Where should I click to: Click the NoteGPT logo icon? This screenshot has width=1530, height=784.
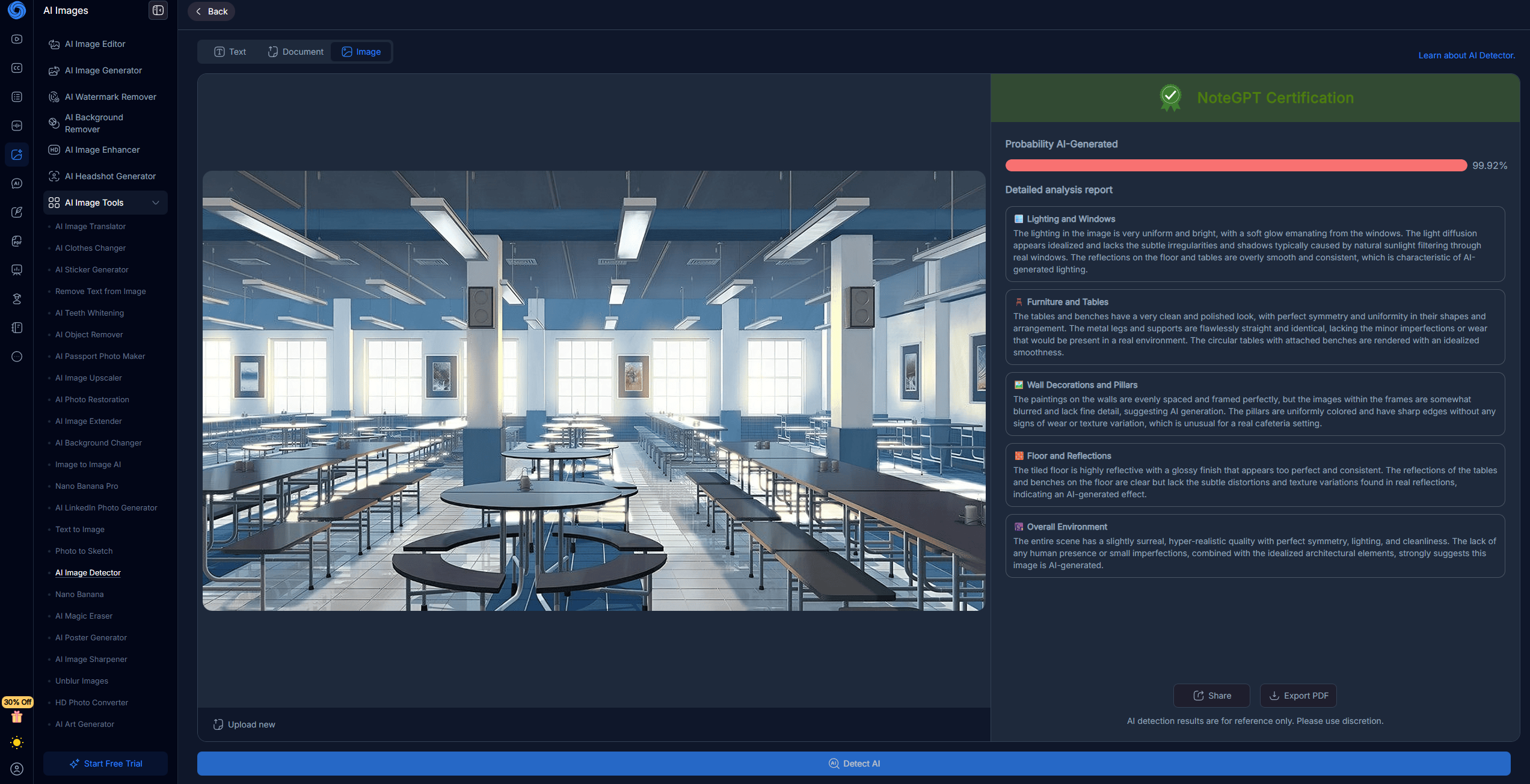click(x=17, y=10)
